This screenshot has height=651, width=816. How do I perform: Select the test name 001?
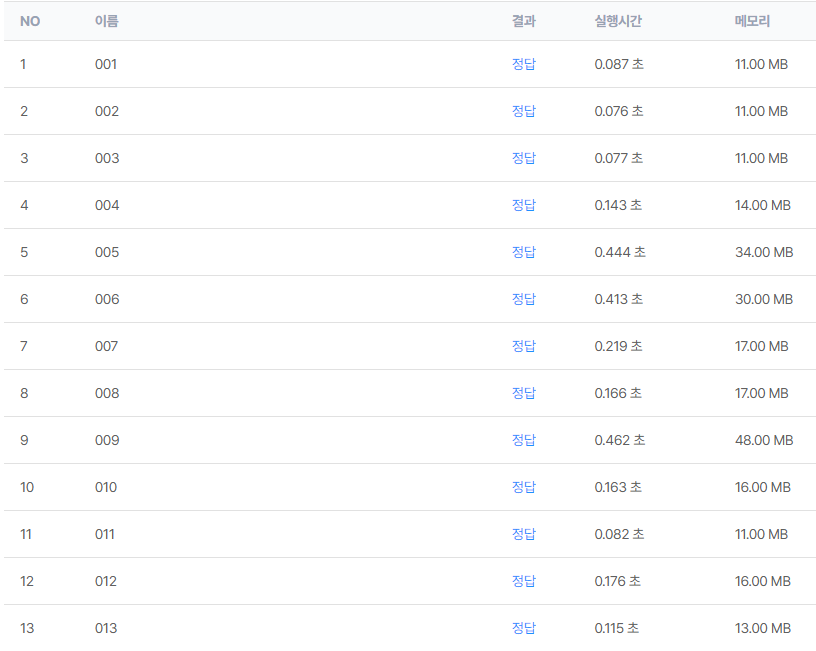tap(106, 64)
